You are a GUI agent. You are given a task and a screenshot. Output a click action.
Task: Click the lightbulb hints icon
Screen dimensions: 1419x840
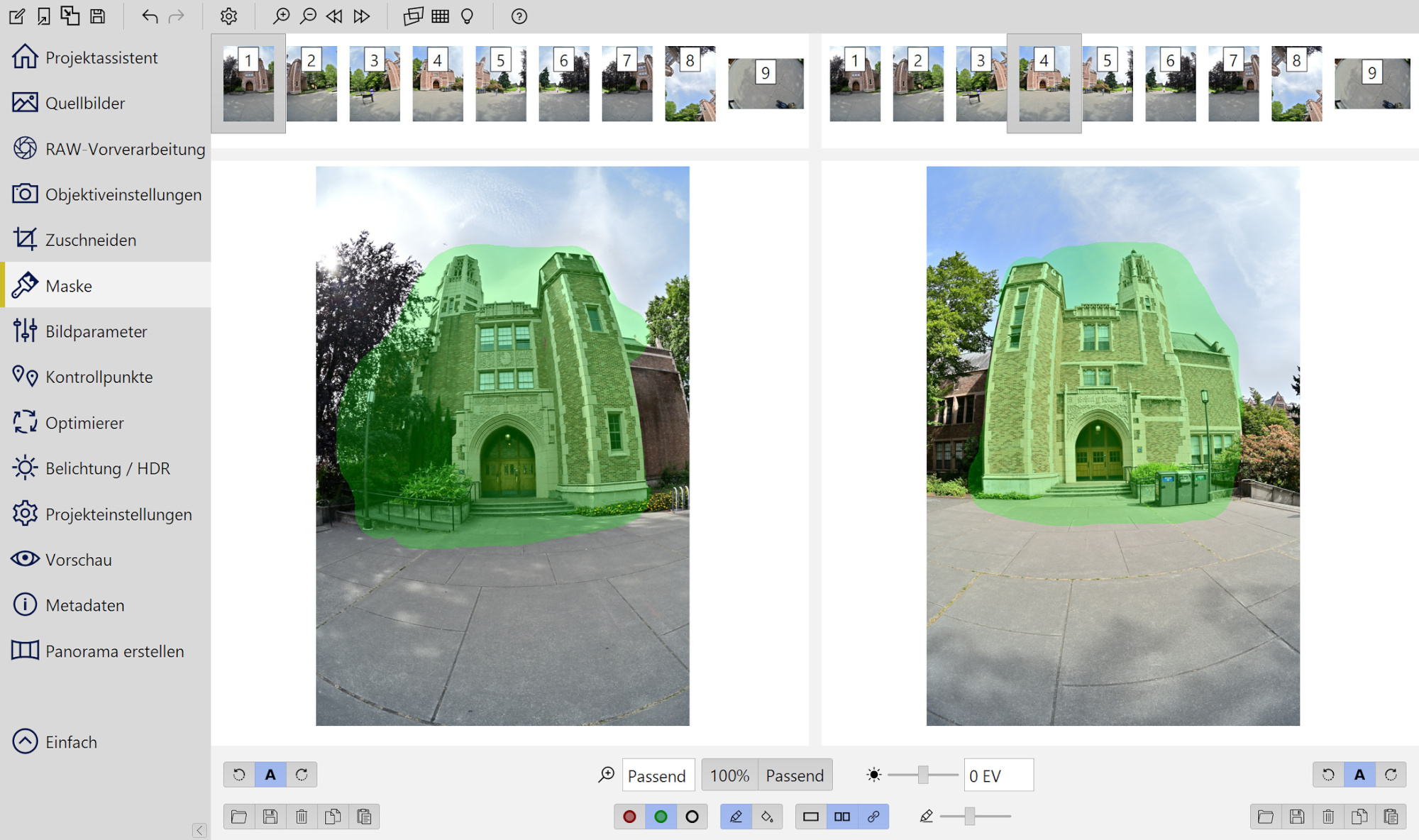[467, 16]
